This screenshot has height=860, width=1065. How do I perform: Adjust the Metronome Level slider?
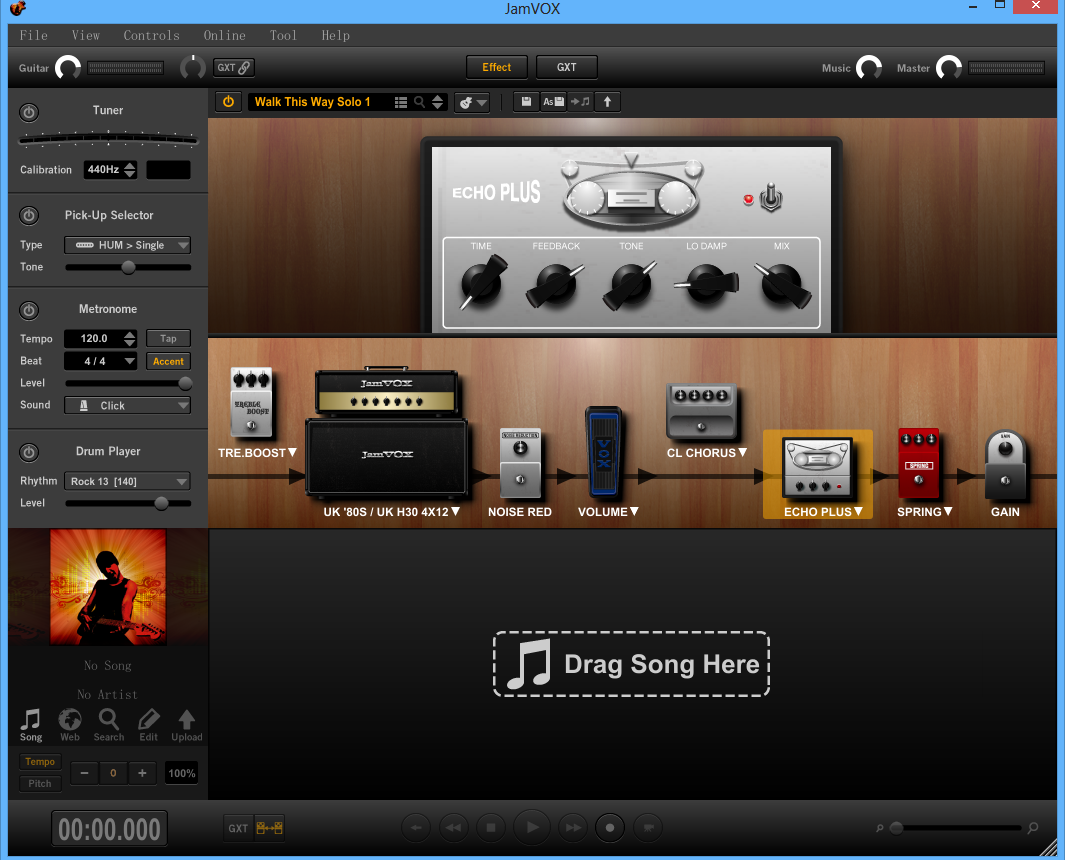point(128,383)
